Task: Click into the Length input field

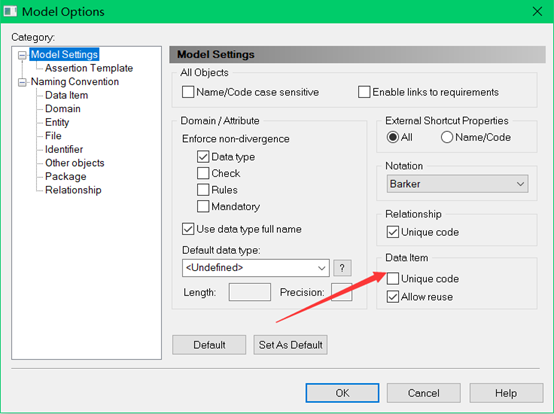Action: click(249, 292)
